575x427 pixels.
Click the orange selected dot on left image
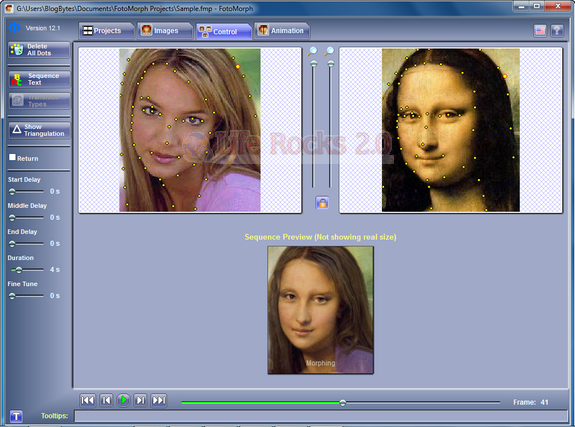tap(238, 66)
